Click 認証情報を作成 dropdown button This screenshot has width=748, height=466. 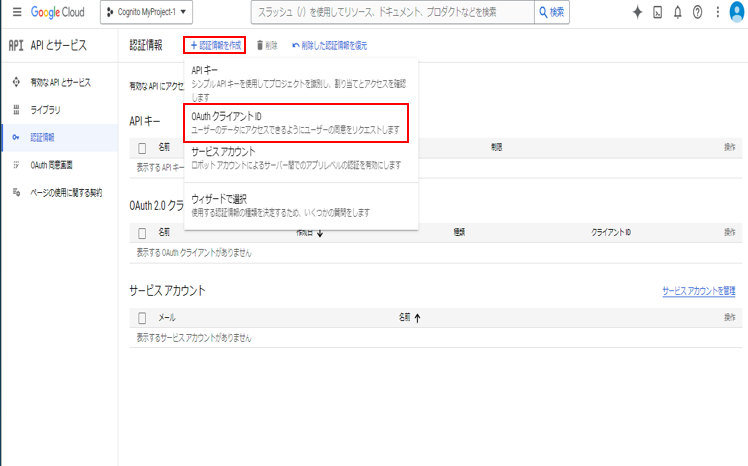[215, 45]
